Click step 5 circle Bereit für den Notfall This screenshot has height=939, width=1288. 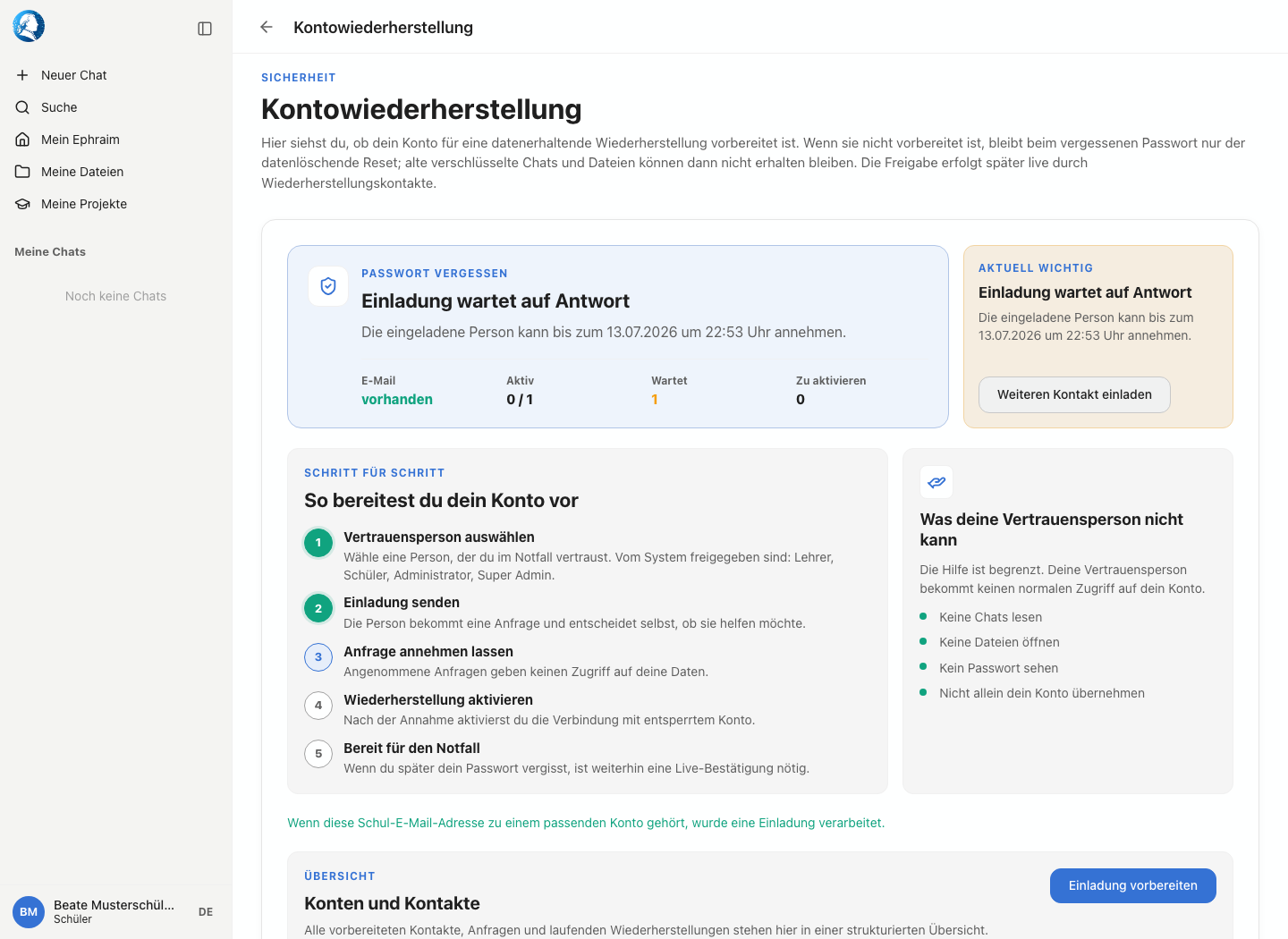(318, 754)
